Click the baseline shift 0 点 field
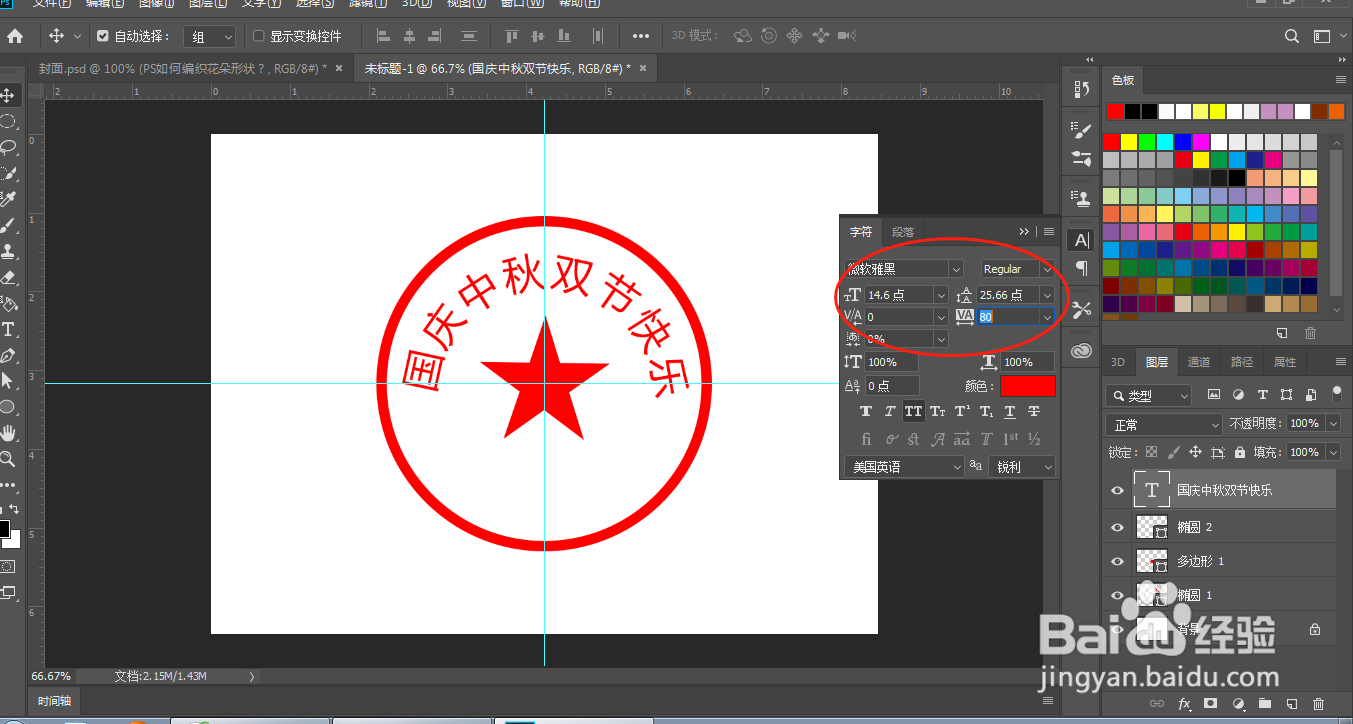1353x724 pixels. (x=891, y=386)
